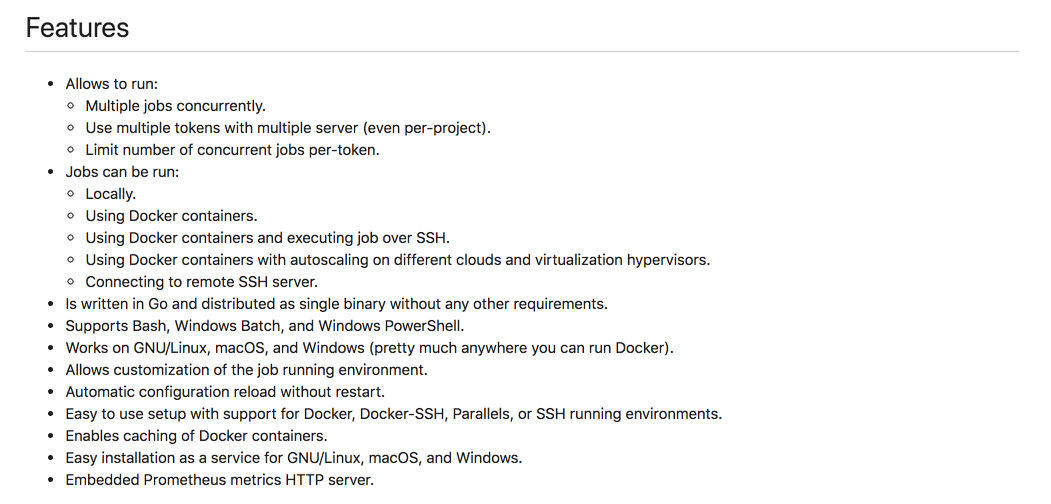Click the 'Jobs can be run:' item

[x=122, y=172]
